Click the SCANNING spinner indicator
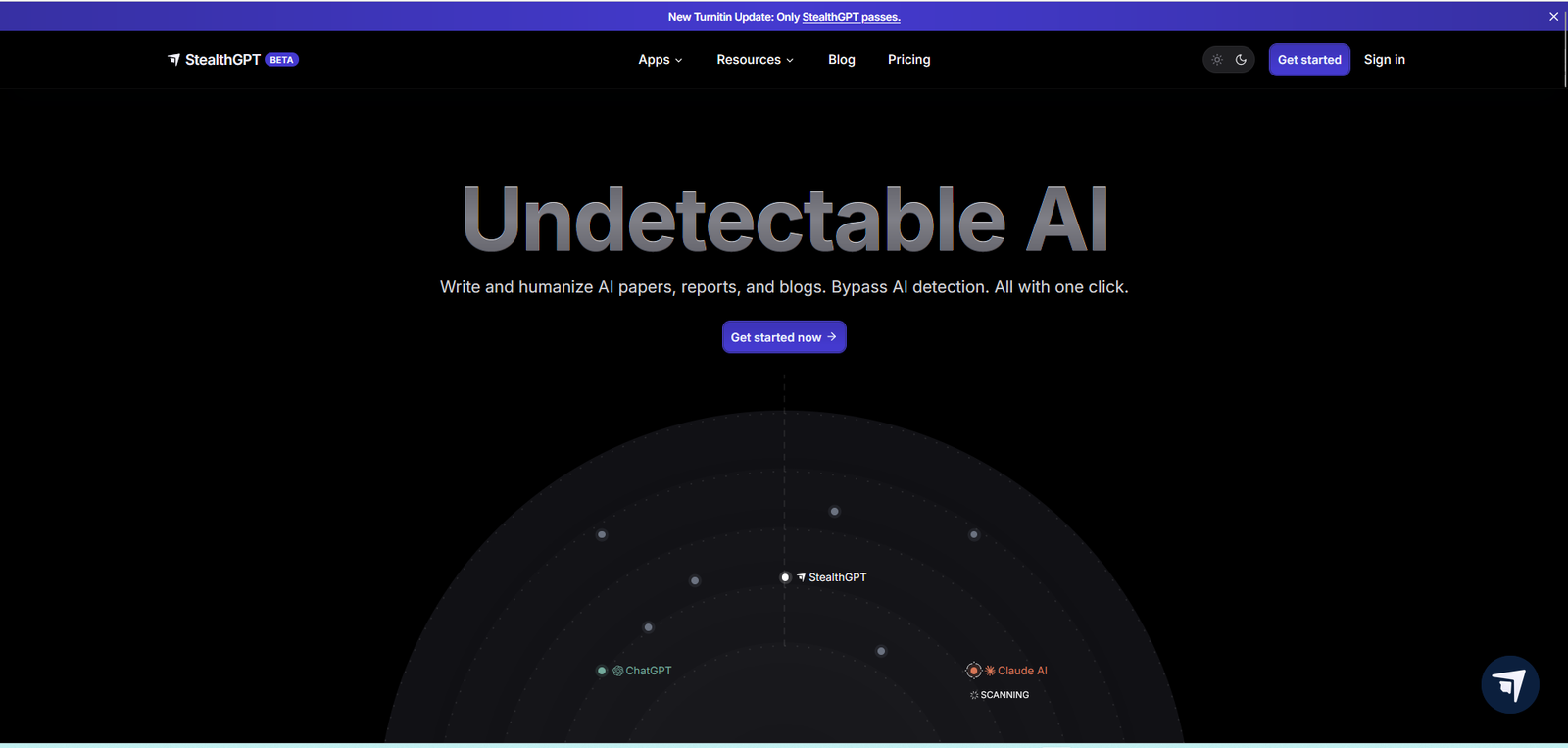The height and width of the screenshot is (748, 1568). pos(974,695)
